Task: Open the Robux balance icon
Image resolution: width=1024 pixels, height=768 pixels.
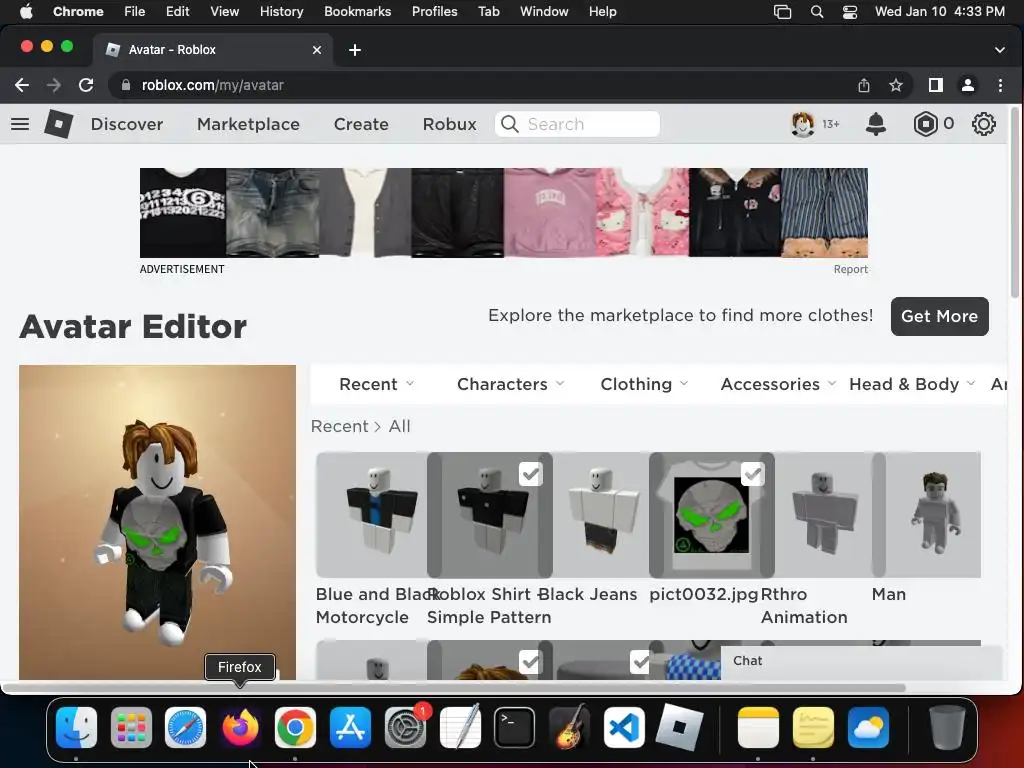Action: click(925, 124)
